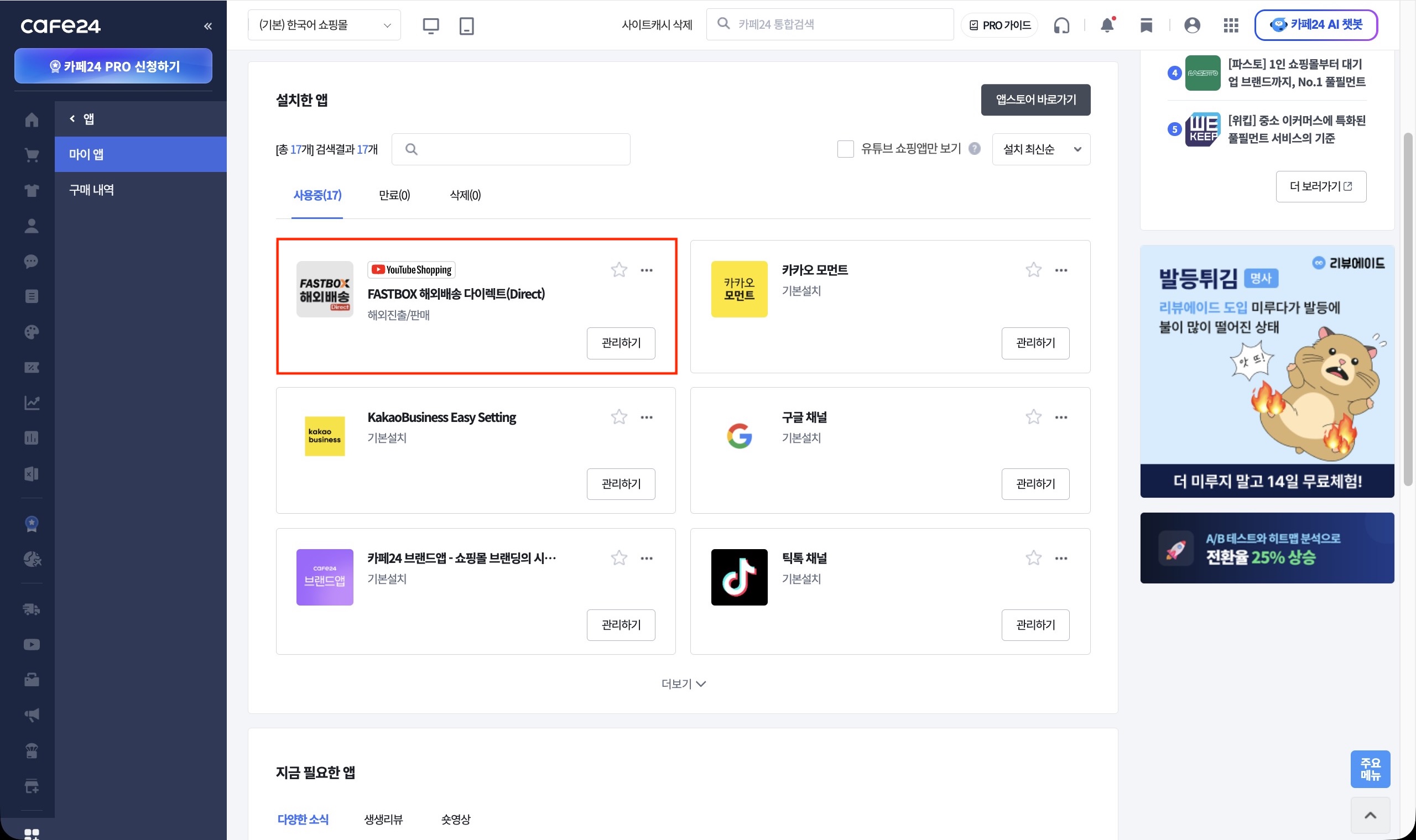Focus the installed apps search field
1416x840 pixels.
(511, 149)
